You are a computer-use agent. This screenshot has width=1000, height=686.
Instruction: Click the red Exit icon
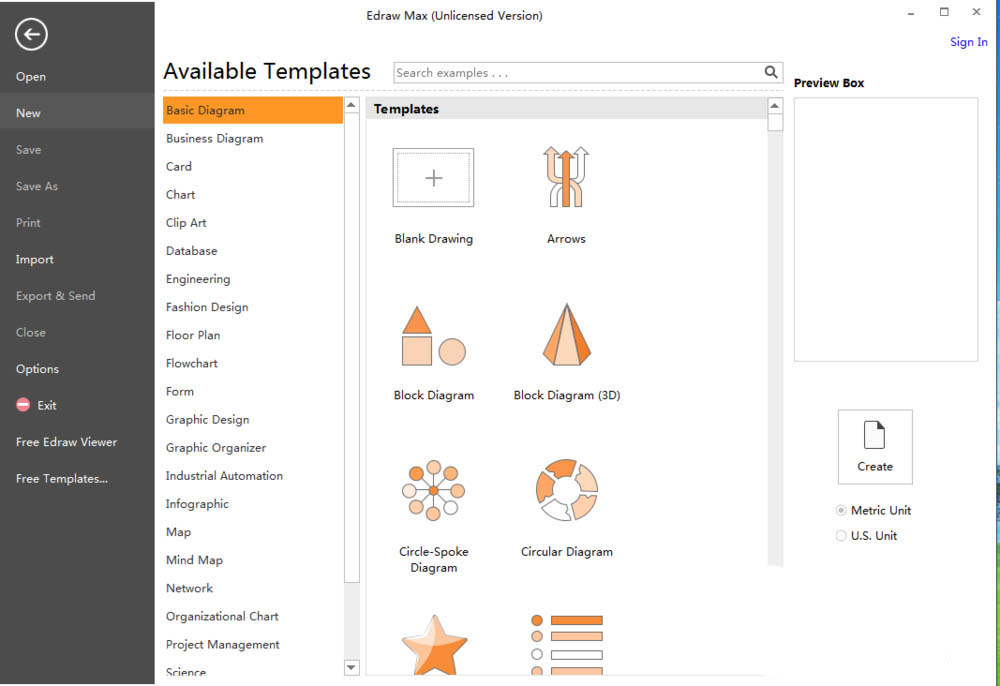(23, 405)
